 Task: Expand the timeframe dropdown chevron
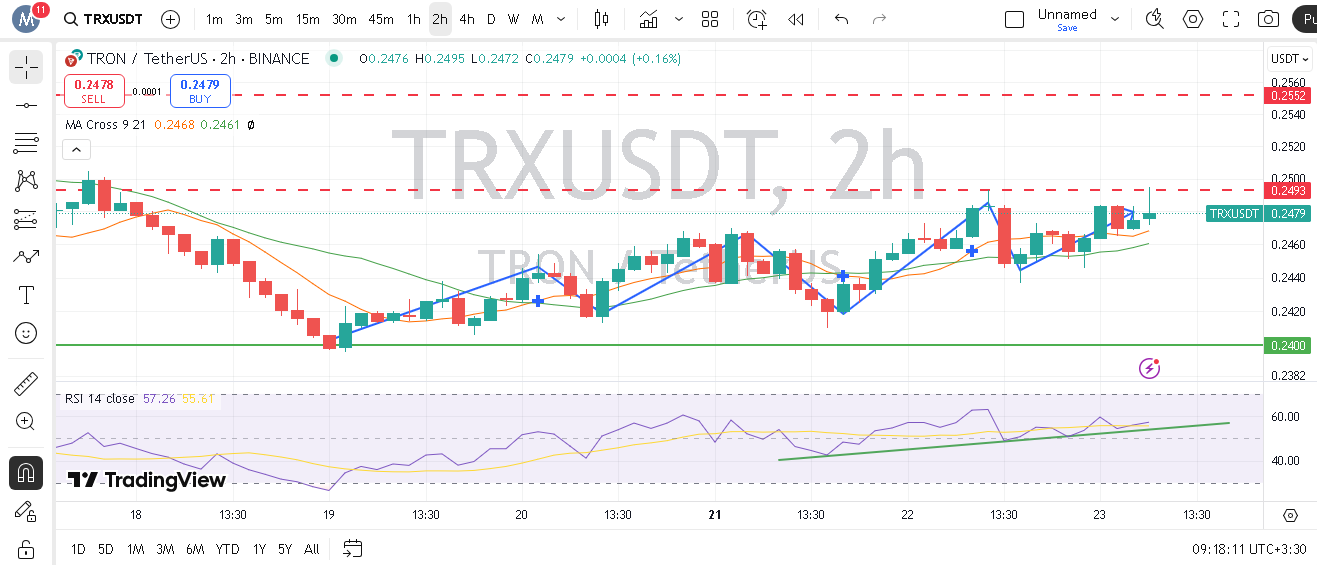[x=560, y=19]
